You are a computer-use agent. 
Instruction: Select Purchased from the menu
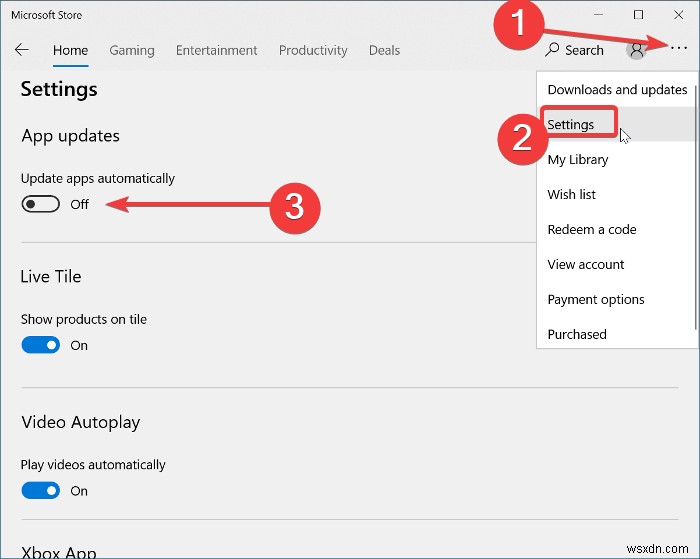(617, 334)
